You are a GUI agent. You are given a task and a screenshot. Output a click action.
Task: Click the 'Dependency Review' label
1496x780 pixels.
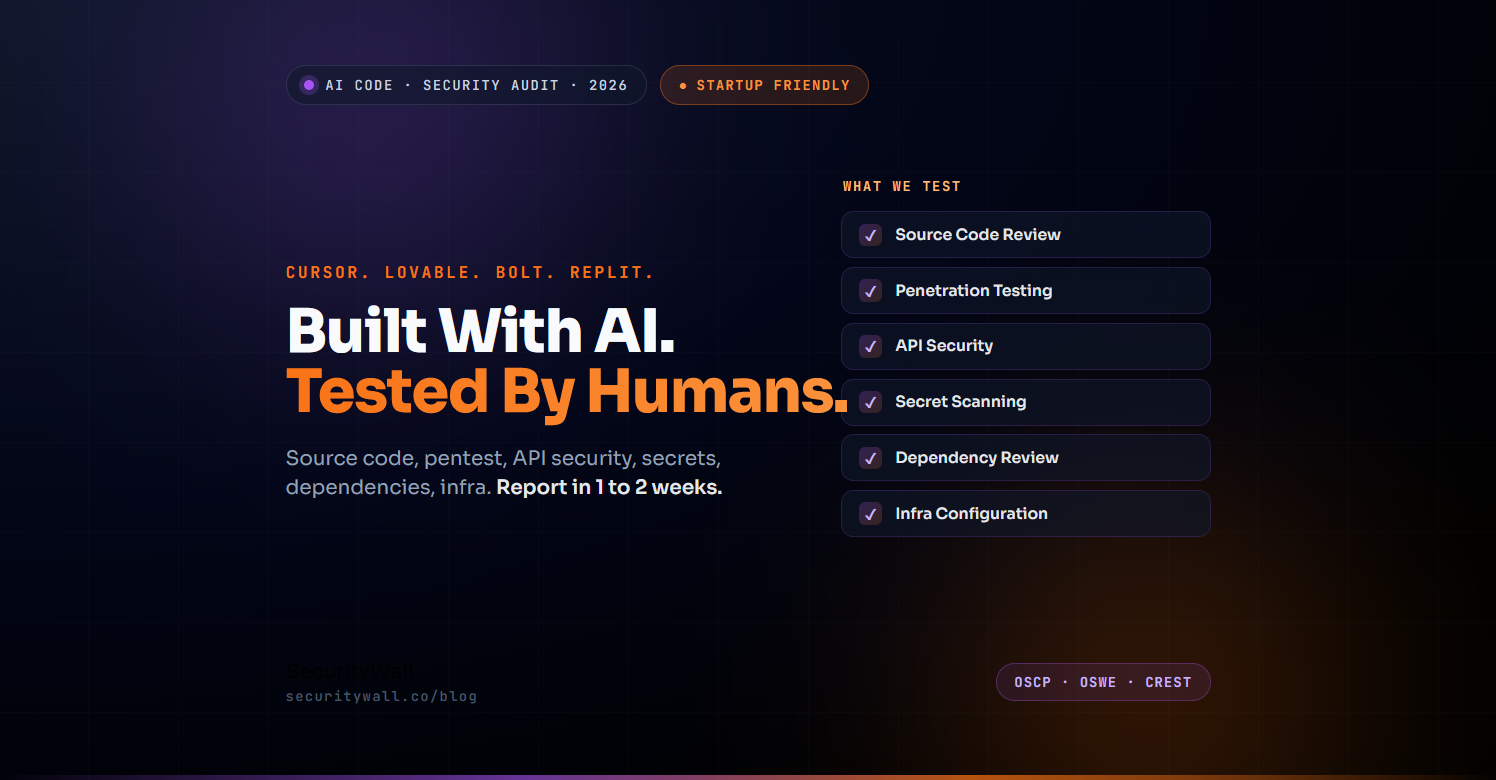point(977,458)
